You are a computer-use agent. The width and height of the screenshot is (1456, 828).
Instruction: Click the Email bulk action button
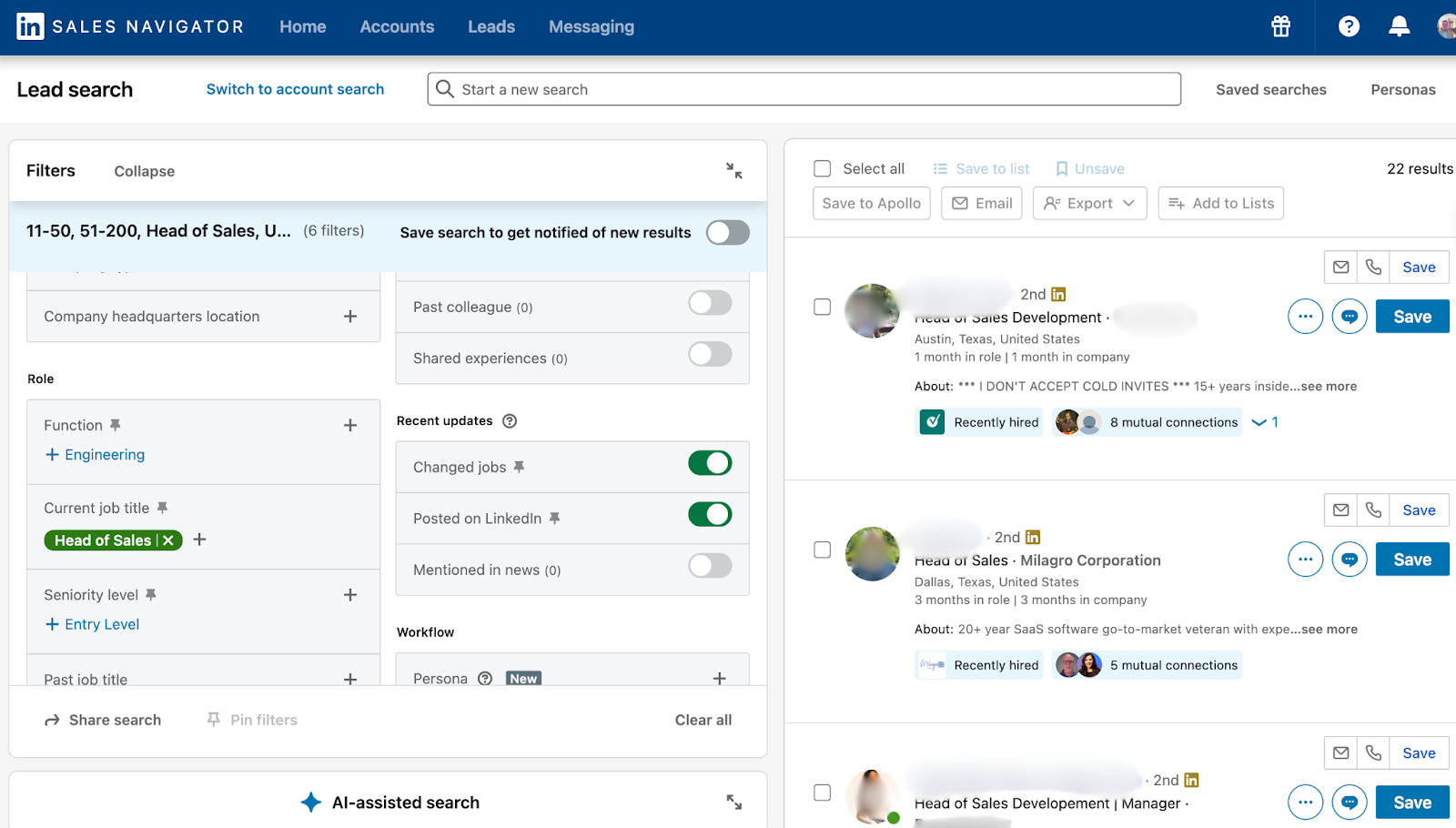pos(982,203)
